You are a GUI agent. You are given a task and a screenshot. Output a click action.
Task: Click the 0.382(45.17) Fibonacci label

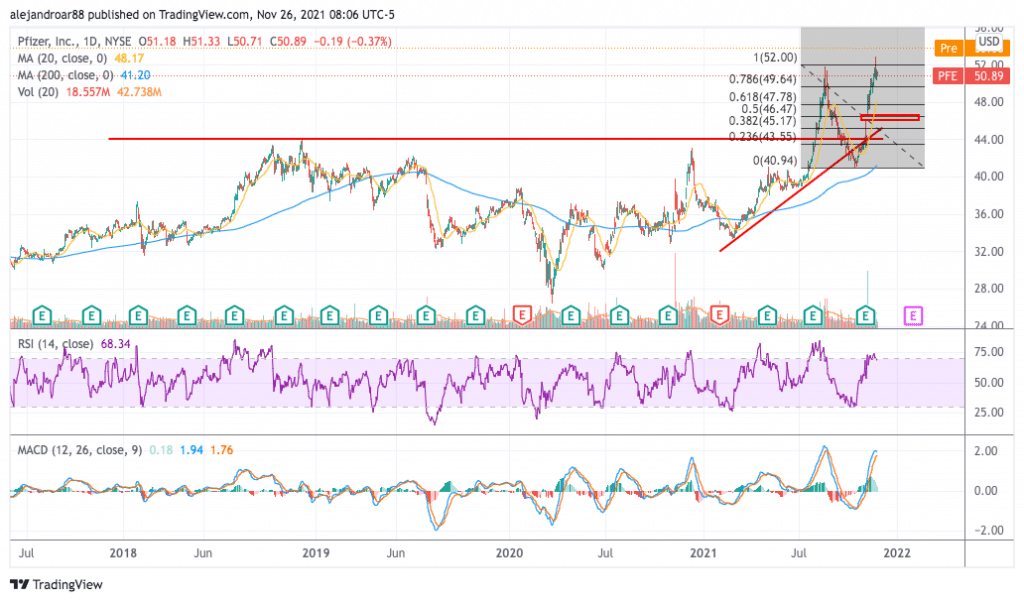coord(763,121)
